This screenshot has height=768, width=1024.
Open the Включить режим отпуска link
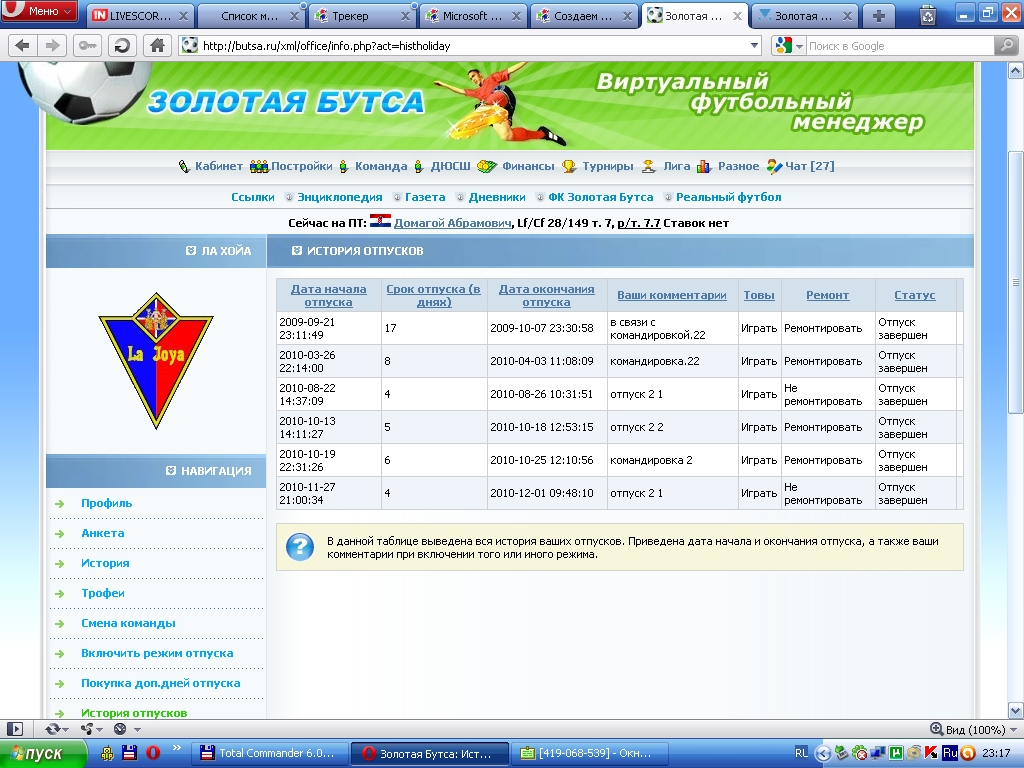[157, 653]
